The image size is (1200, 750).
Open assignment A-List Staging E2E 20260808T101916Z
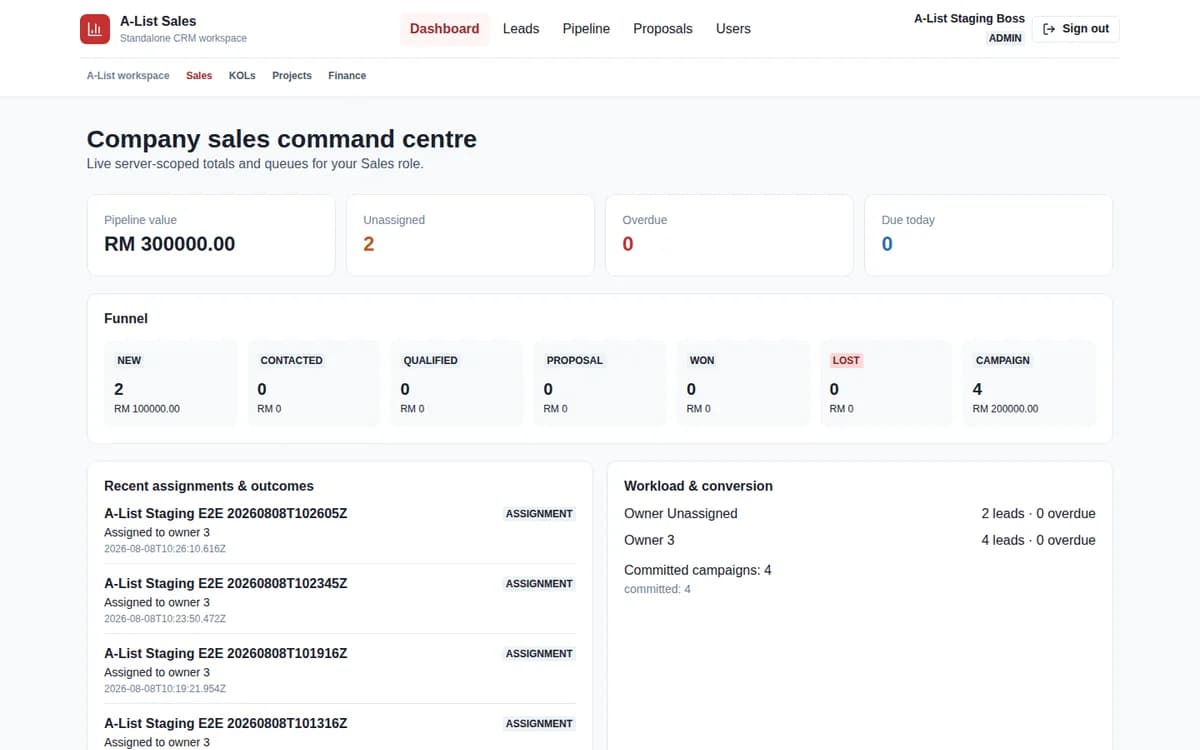(226, 654)
